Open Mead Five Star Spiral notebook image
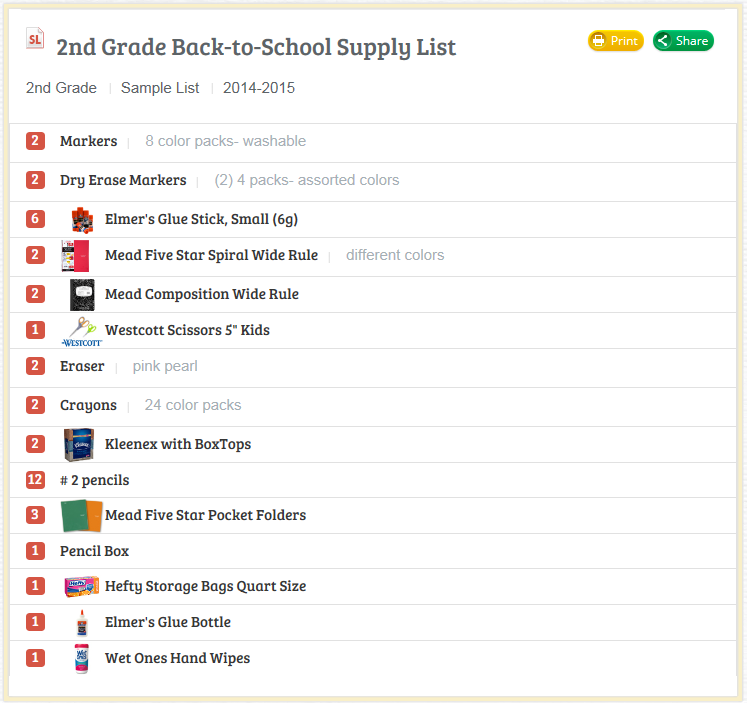The height and width of the screenshot is (703, 747). tap(75, 256)
